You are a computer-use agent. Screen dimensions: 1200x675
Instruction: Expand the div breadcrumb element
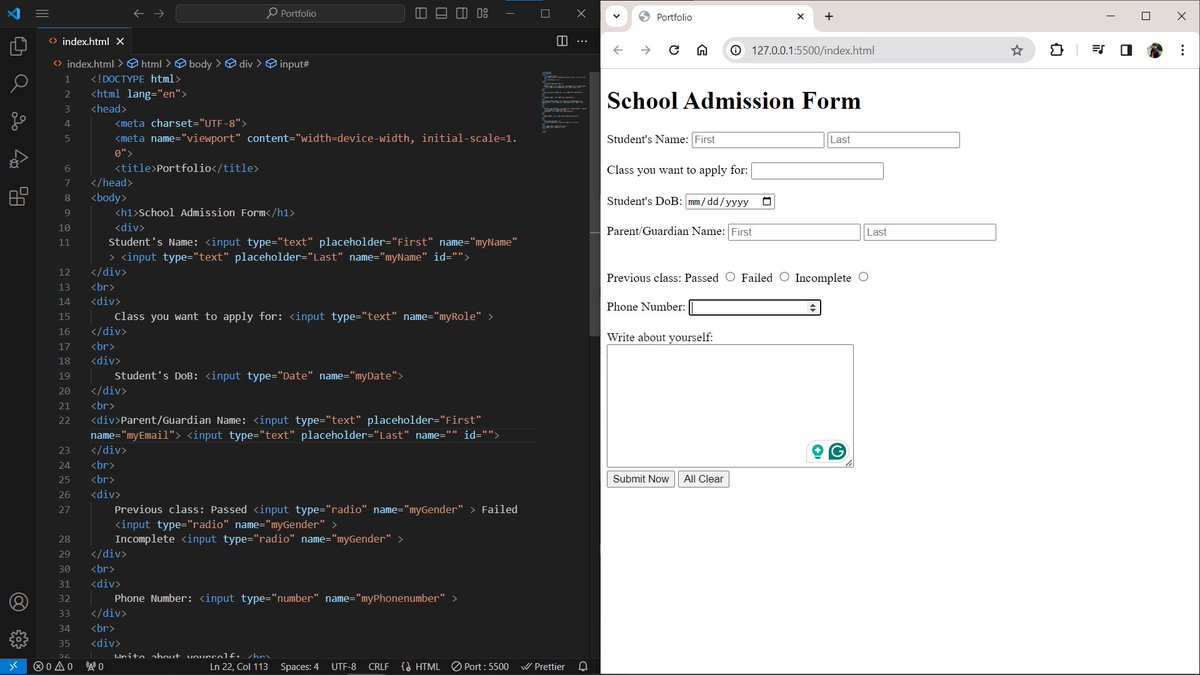click(x=239, y=63)
